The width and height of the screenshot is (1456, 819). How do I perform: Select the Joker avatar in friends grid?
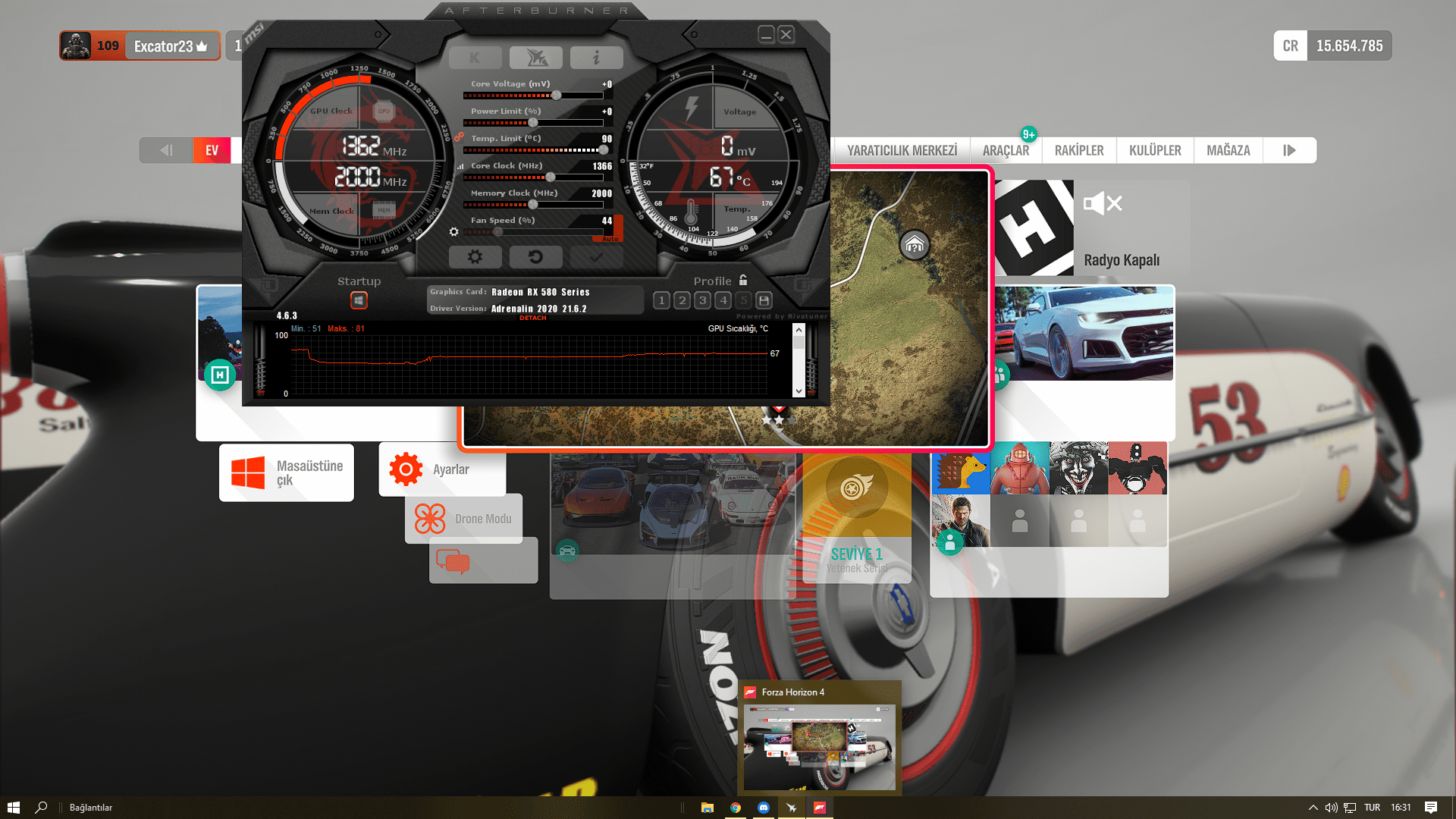click(1078, 468)
